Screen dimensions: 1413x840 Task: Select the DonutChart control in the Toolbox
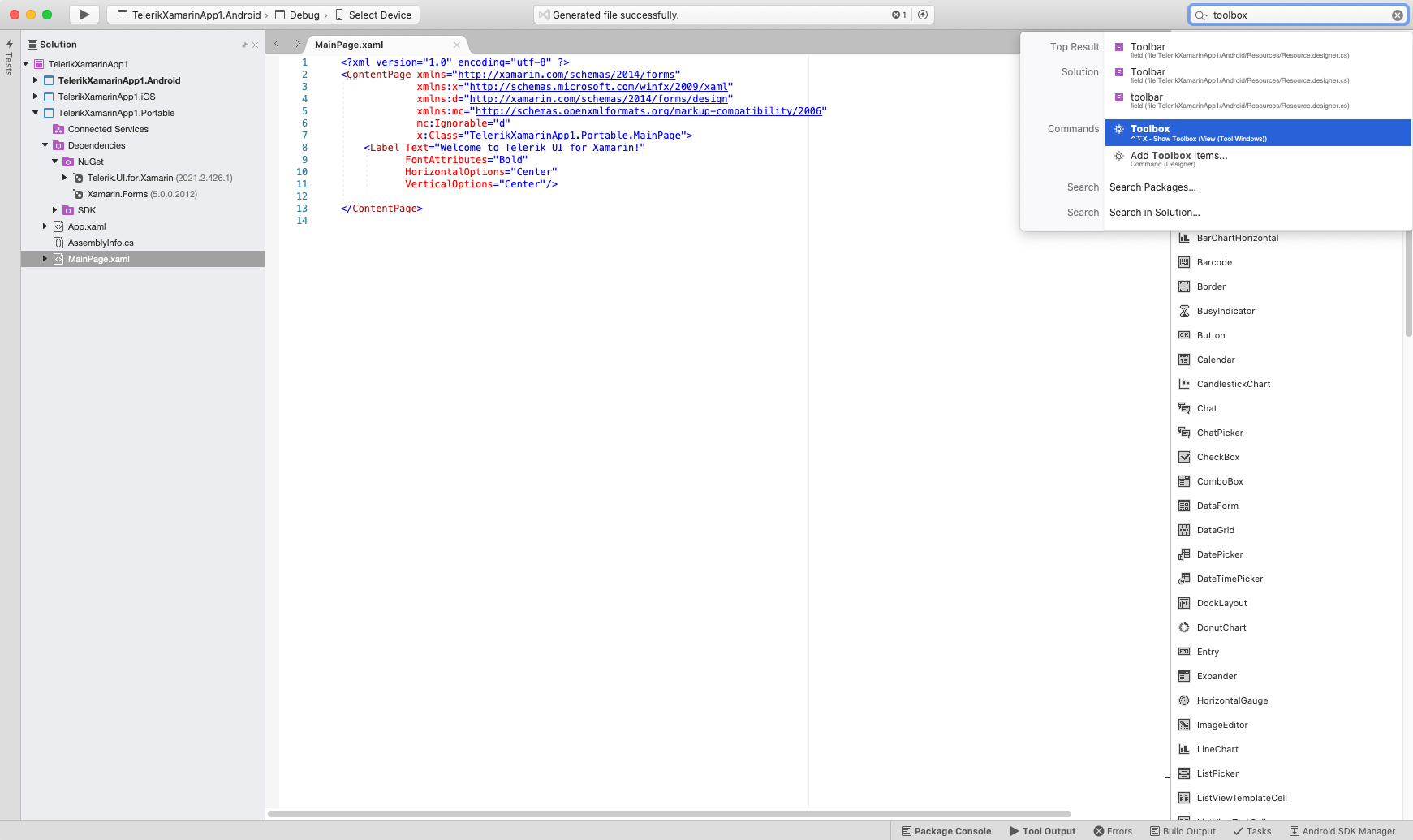[x=1220, y=627]
